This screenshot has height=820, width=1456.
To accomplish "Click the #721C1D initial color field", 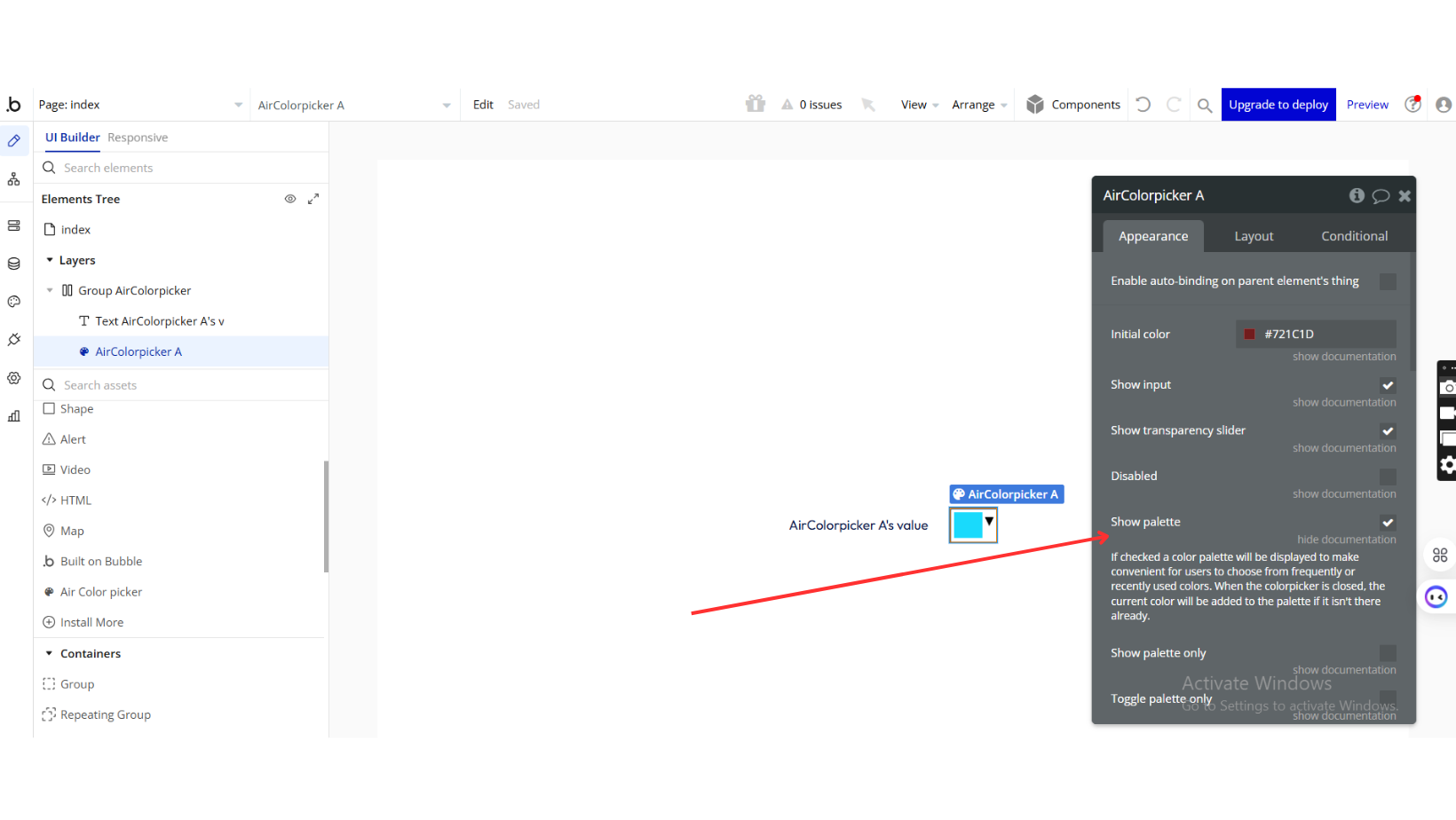I will tap(1316, 335).
